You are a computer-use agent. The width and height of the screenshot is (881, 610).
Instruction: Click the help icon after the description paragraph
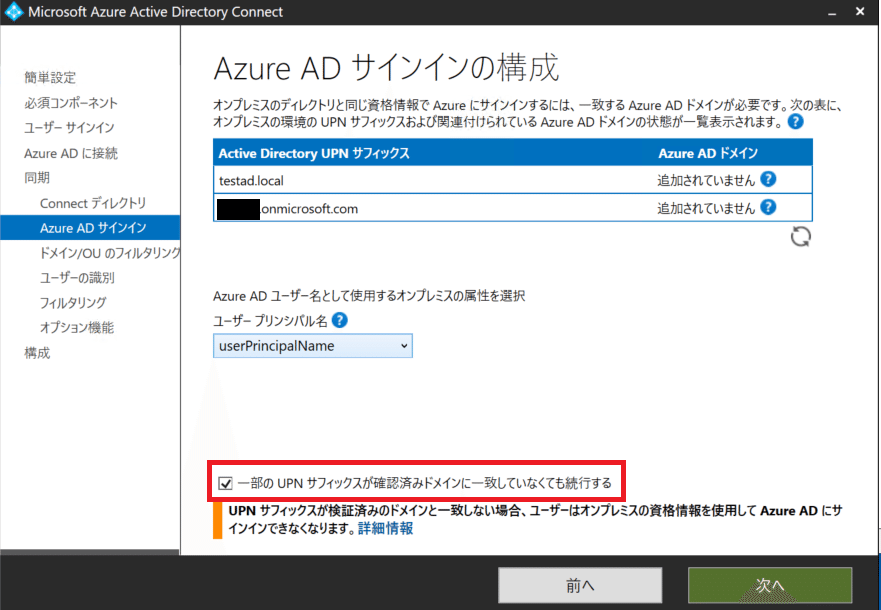(795, 121)
